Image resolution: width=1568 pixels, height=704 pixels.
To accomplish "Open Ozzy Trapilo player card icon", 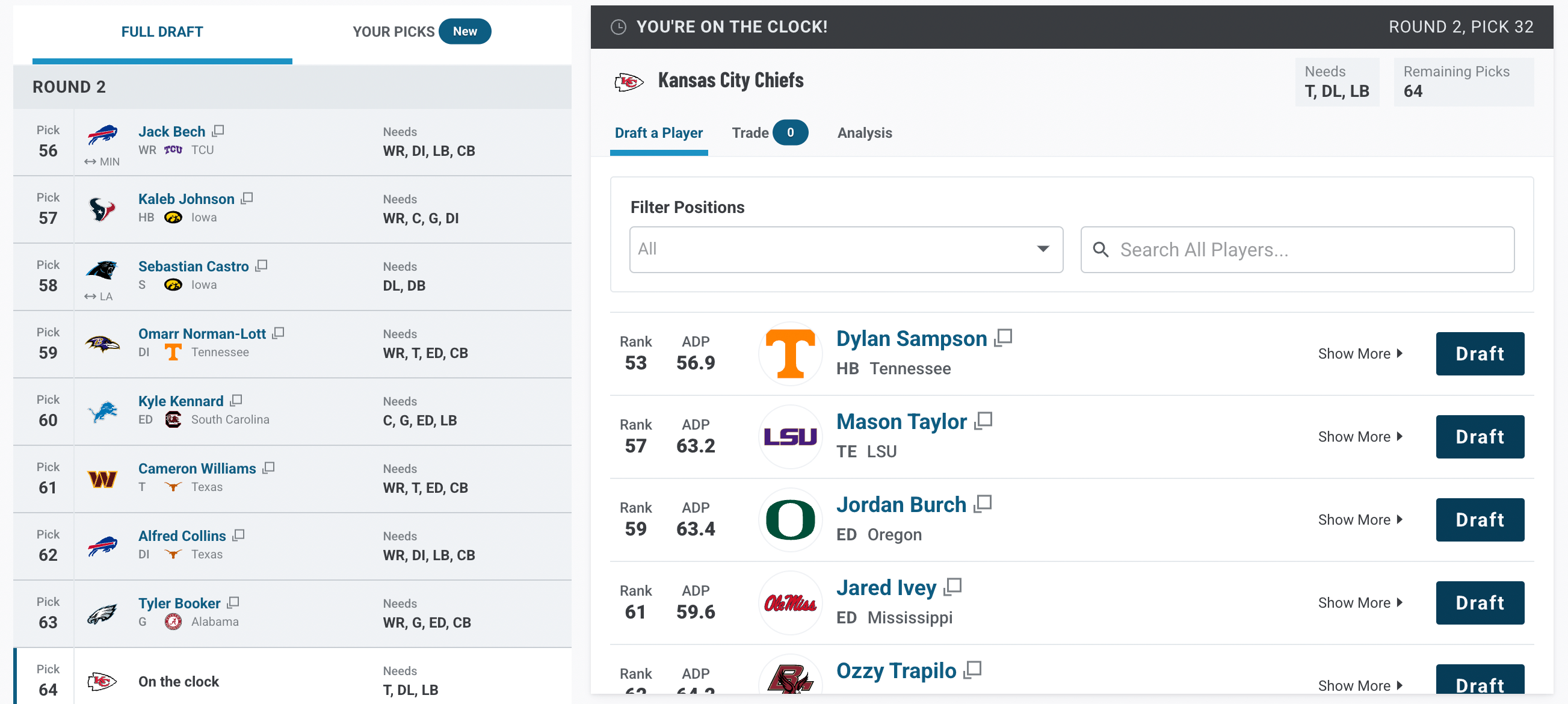I will coord(973,670).
